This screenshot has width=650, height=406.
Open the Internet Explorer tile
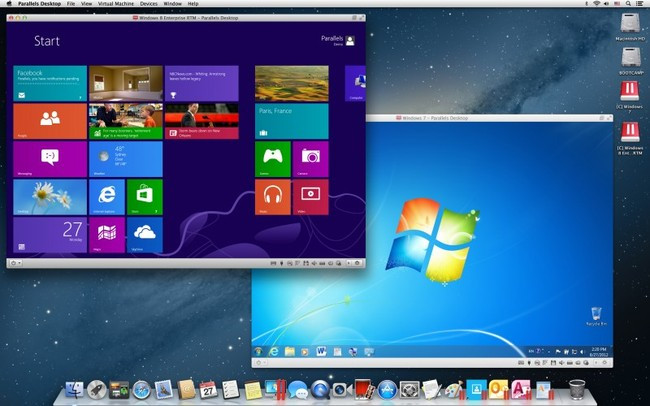click(x=107, y=196)
